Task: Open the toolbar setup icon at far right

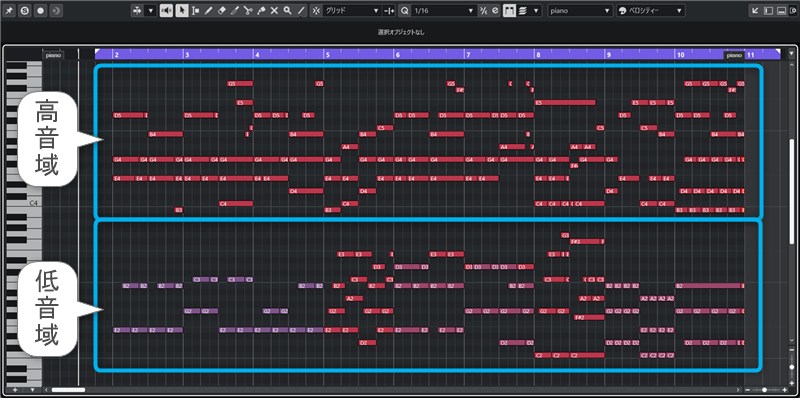Action: coord(793,11)
